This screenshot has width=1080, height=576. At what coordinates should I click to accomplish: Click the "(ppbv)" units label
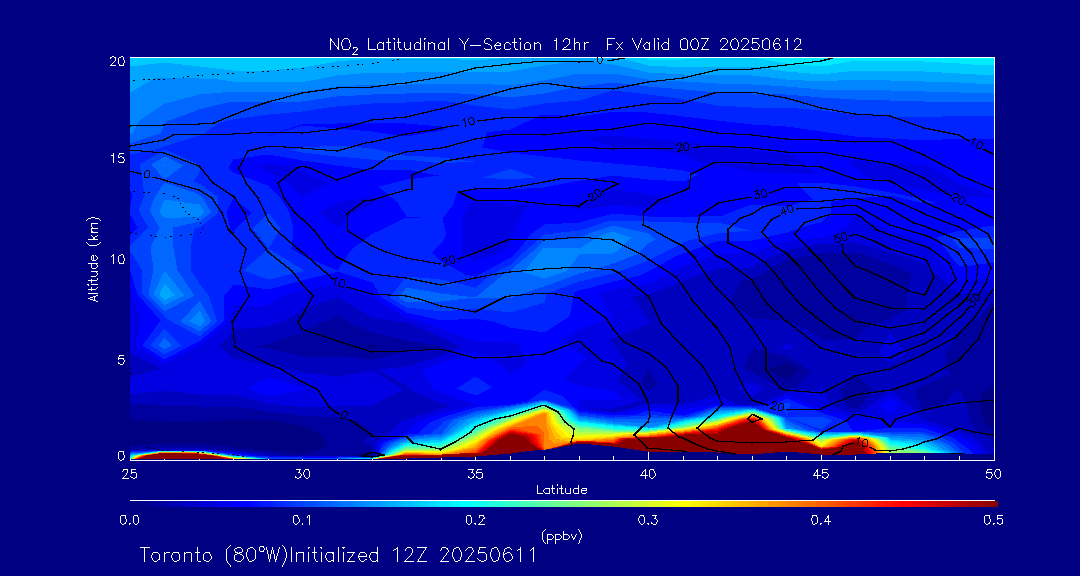[x=561, y=535]
